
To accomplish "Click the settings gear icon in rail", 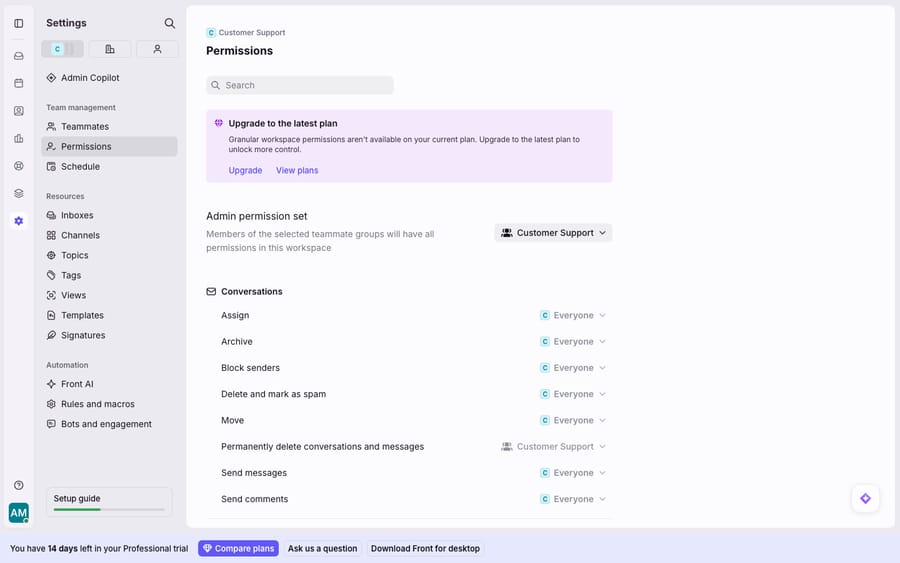I will click(x=18, y=221).
